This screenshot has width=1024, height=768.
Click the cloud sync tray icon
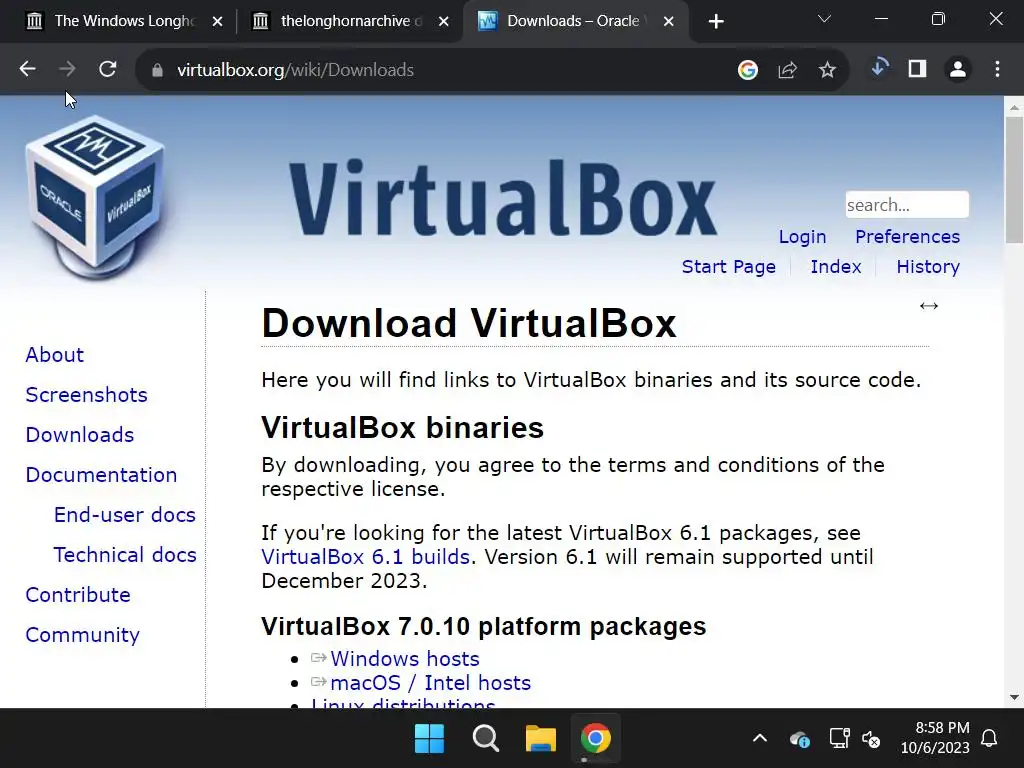click(800, 739)
